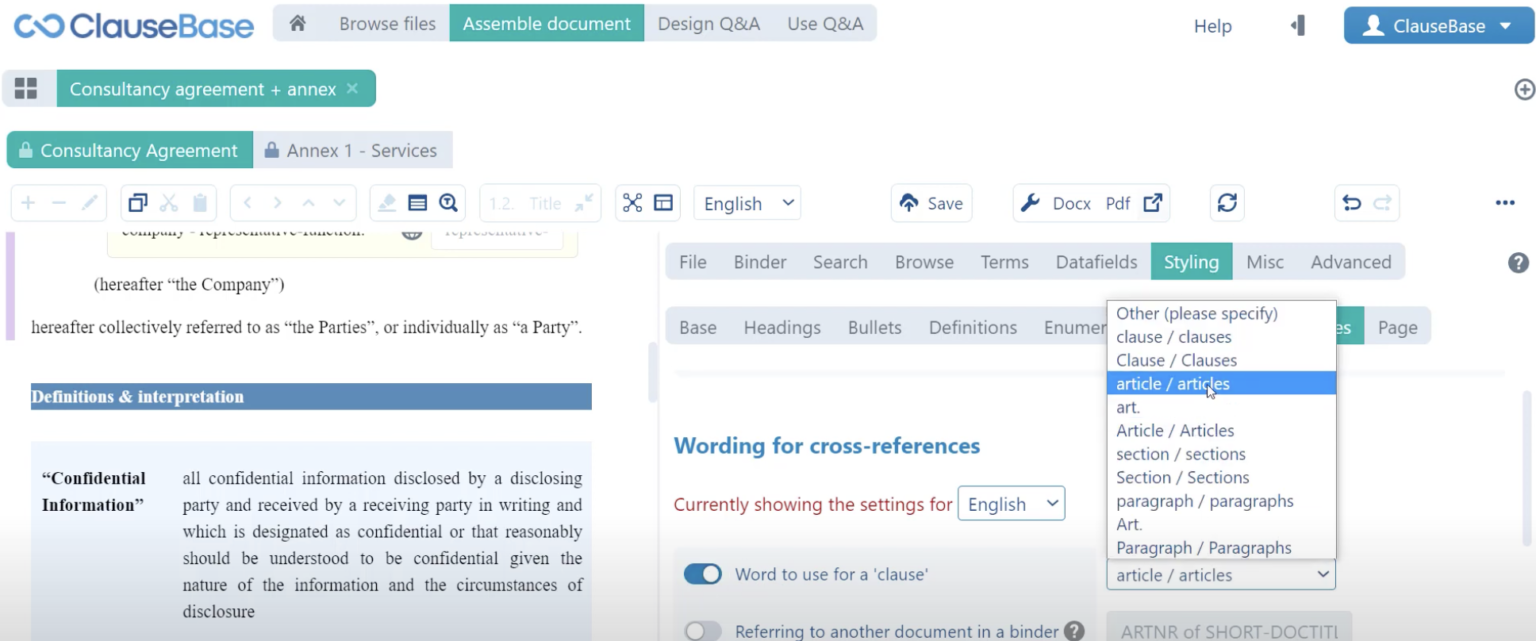Expand 'Currently showing the settings for' language dropdown

(x=1011, y=504)
